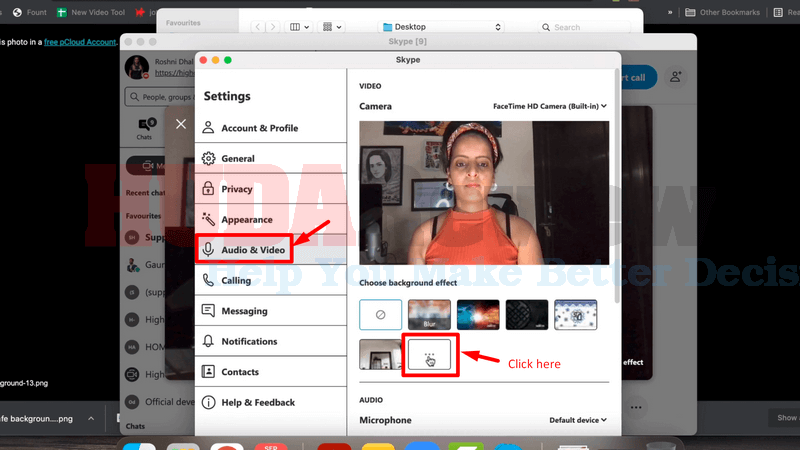Click the bell icon beside Notifications
Image resolution: width=800 pixels, height=450 pixels.
tap(208, 341)
